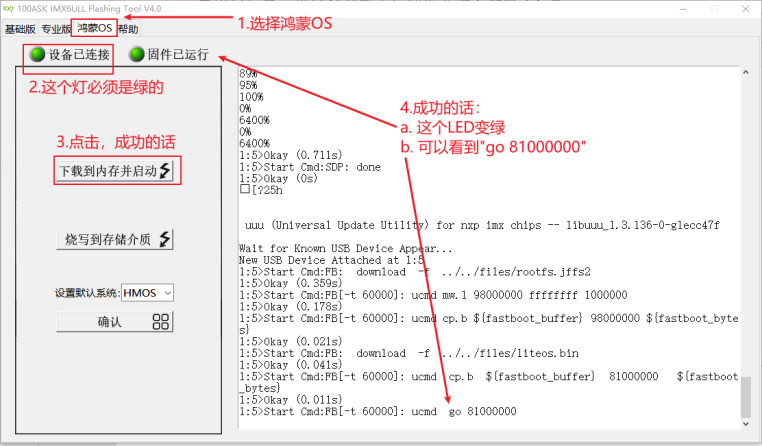The height and width of the screenshot is (446, 762).
Task: Click log line "1:5>Start Cmd:SDP: done"
Action: point(310,167)
